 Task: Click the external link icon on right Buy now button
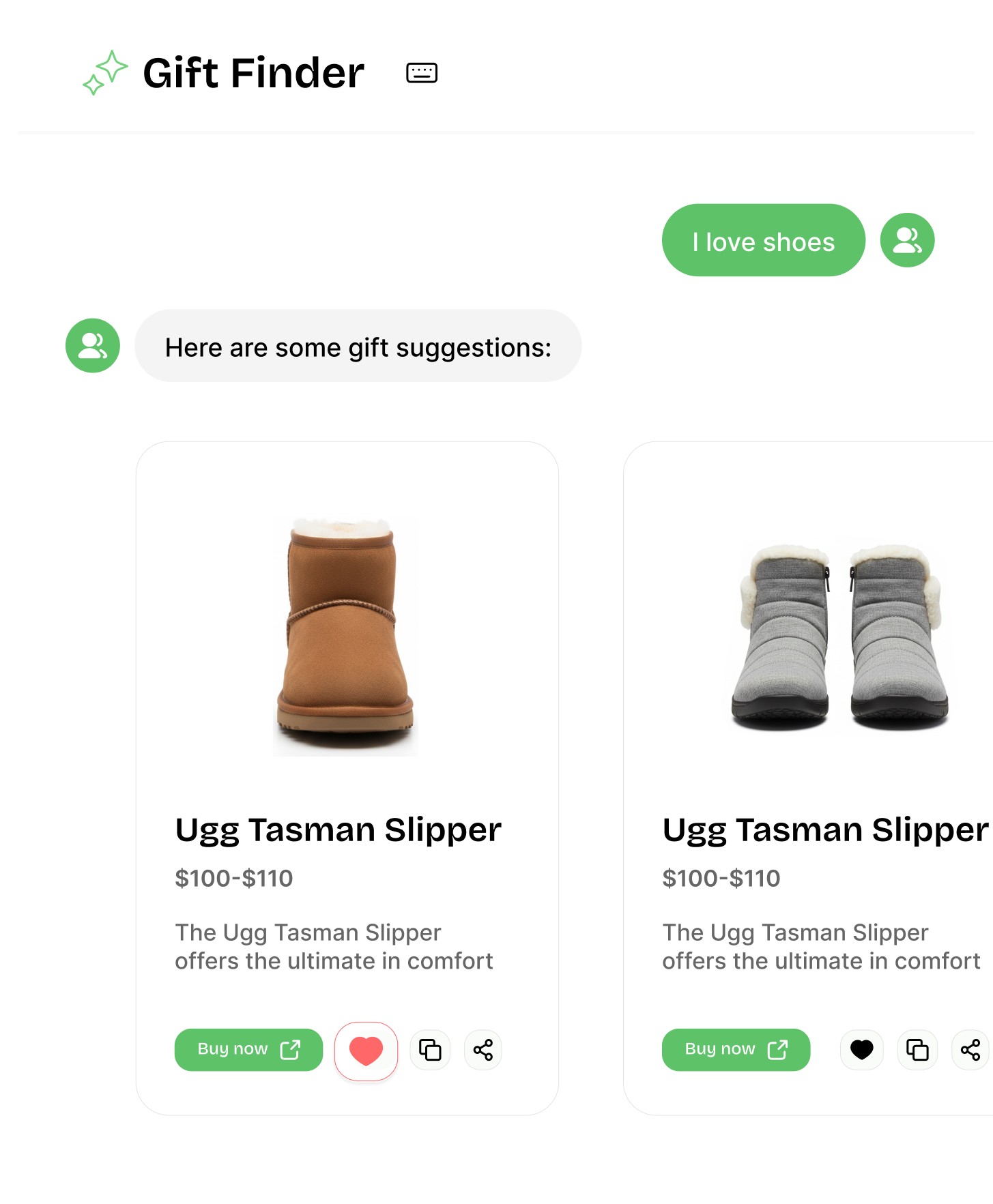pyautogui.click(x=779, y=1050)
